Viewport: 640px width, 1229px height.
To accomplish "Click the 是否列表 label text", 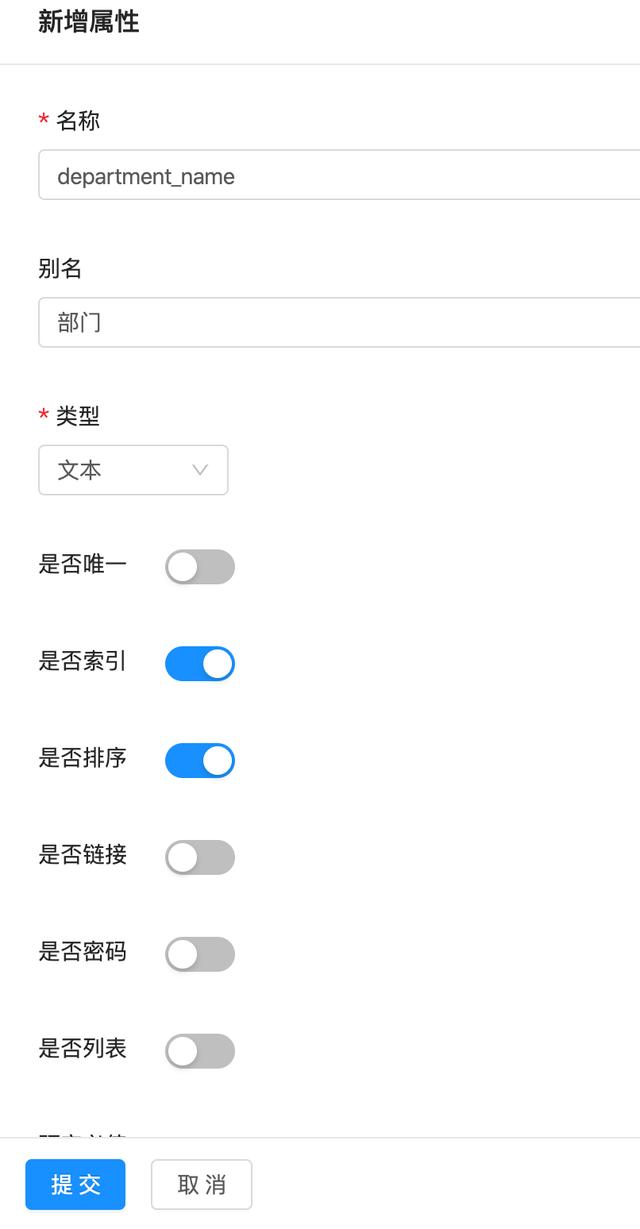I will tap(83, 1049).
